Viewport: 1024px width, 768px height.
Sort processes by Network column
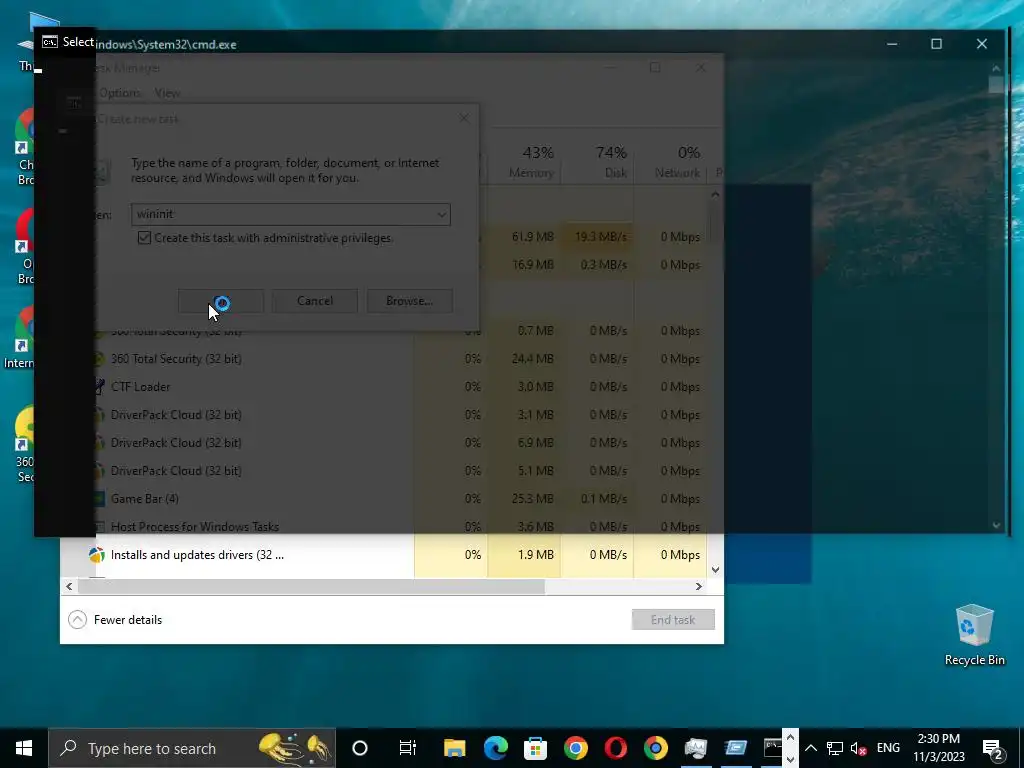(x=678, y=161)
